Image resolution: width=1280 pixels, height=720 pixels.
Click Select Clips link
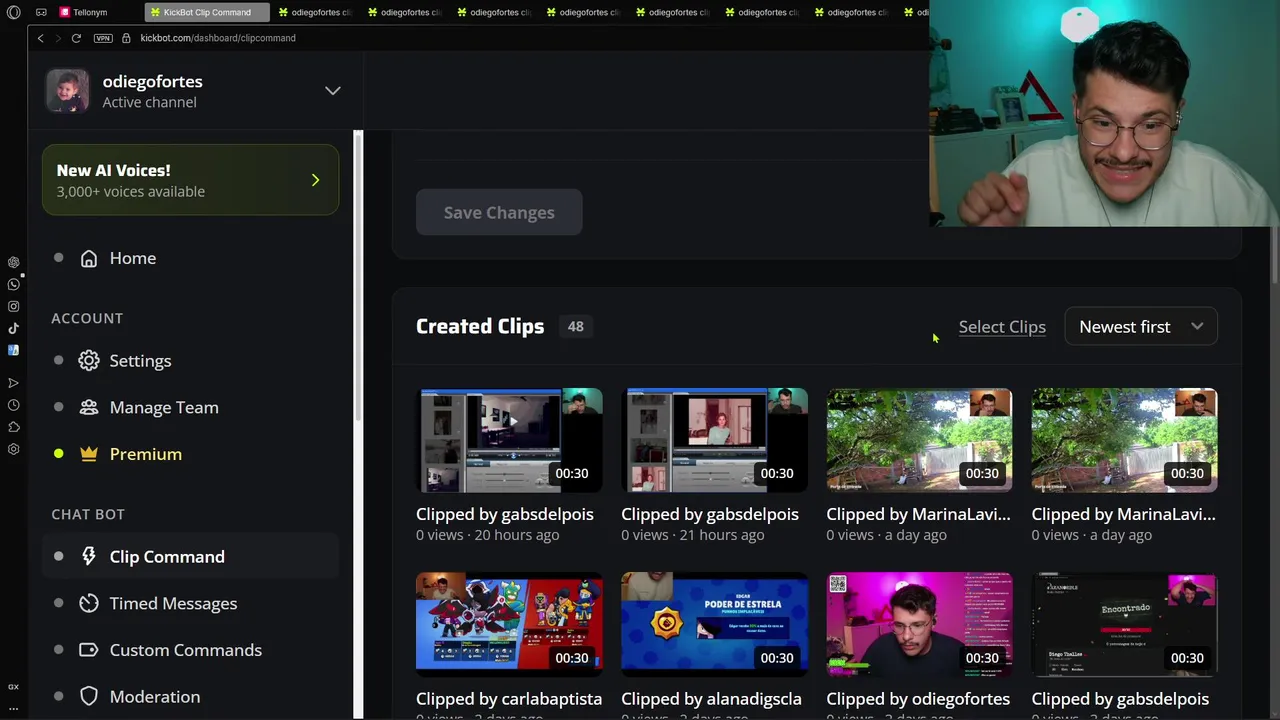click(x=1002, y=327)
